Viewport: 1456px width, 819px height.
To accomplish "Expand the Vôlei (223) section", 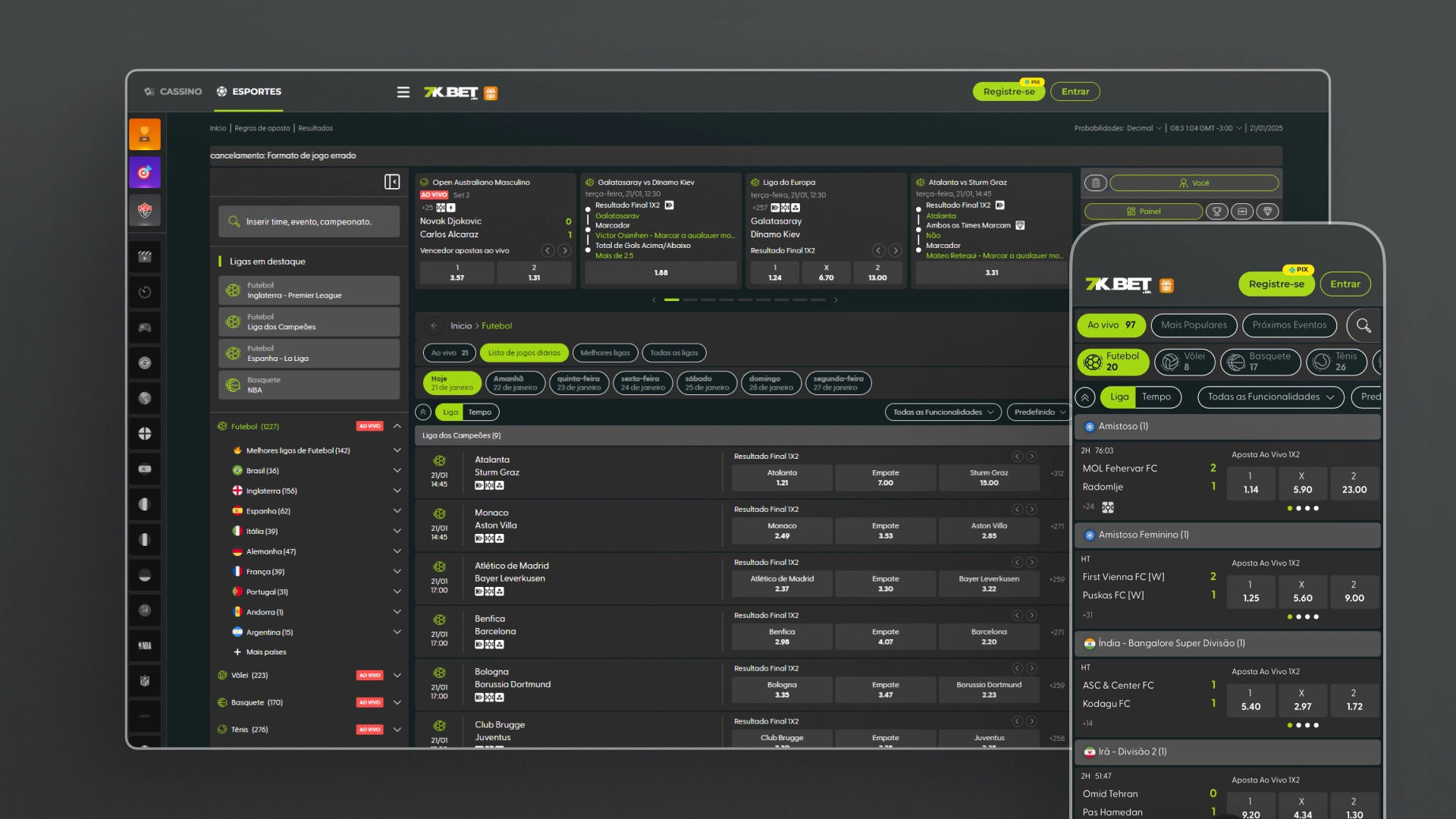I will coord(397,676).
